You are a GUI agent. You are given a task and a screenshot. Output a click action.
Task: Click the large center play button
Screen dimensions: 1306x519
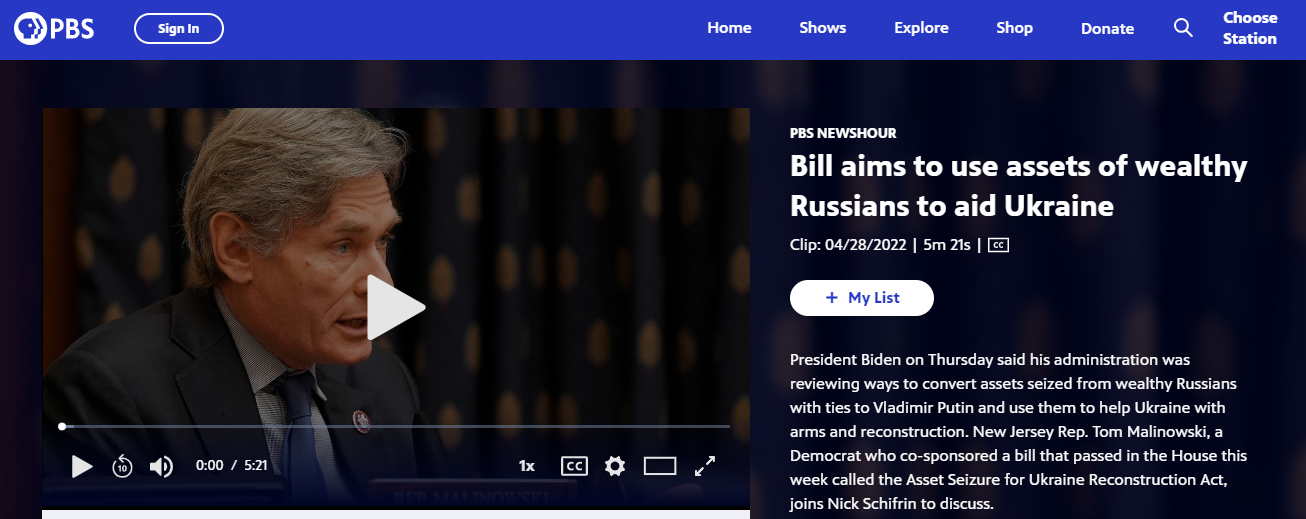pos(395,307)
